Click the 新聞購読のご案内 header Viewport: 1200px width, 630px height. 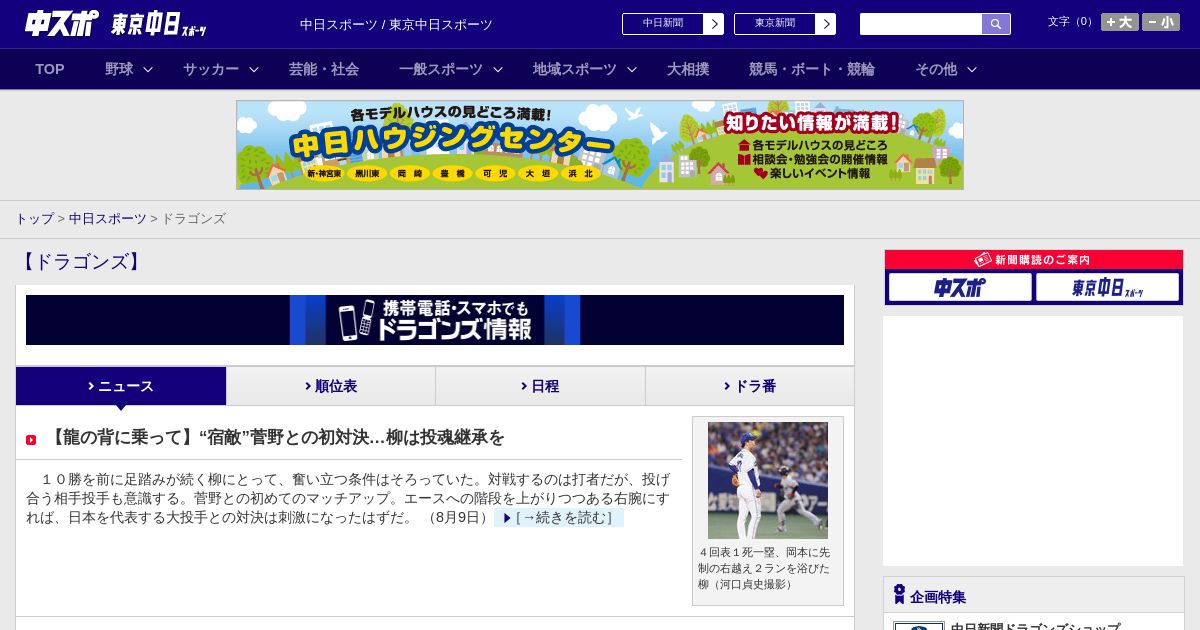click(1034, 260)
